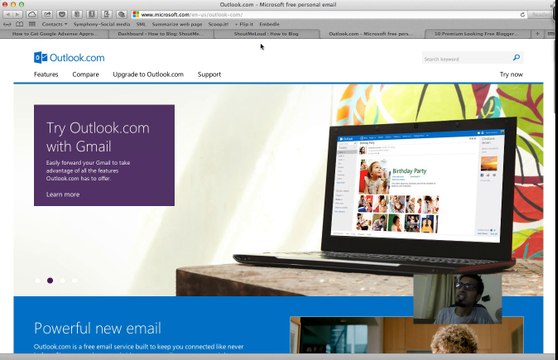The height and width of the screenshot is (360, 558).
Task: Select the second purple carousel dot
Action: coord(50,280)
